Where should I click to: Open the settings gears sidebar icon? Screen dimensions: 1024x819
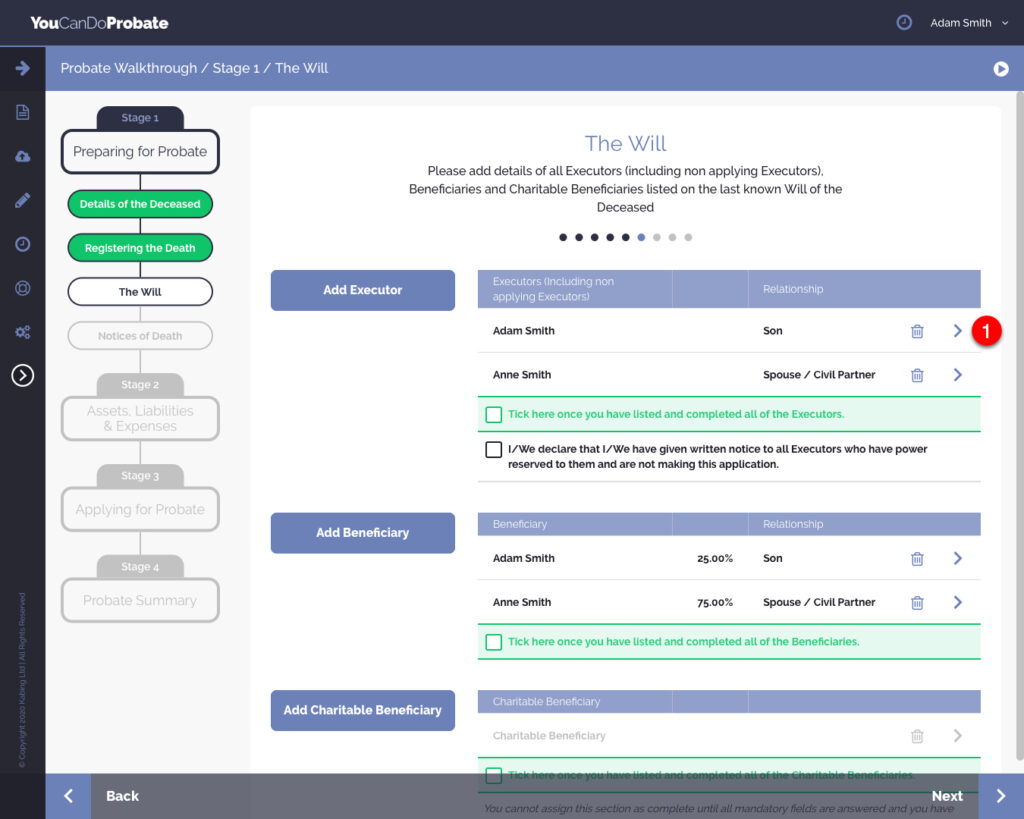click(x=22, y=332)
